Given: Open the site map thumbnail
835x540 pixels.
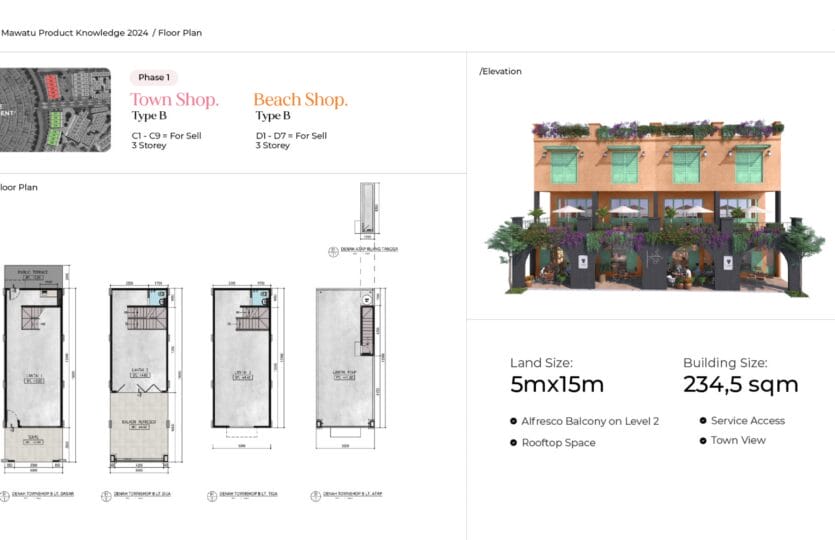Looking at the screenshot, I should pos(55,109).
